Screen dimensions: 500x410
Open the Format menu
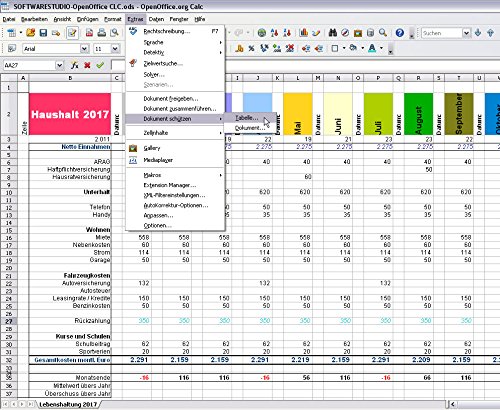click(x=113, y=19)
